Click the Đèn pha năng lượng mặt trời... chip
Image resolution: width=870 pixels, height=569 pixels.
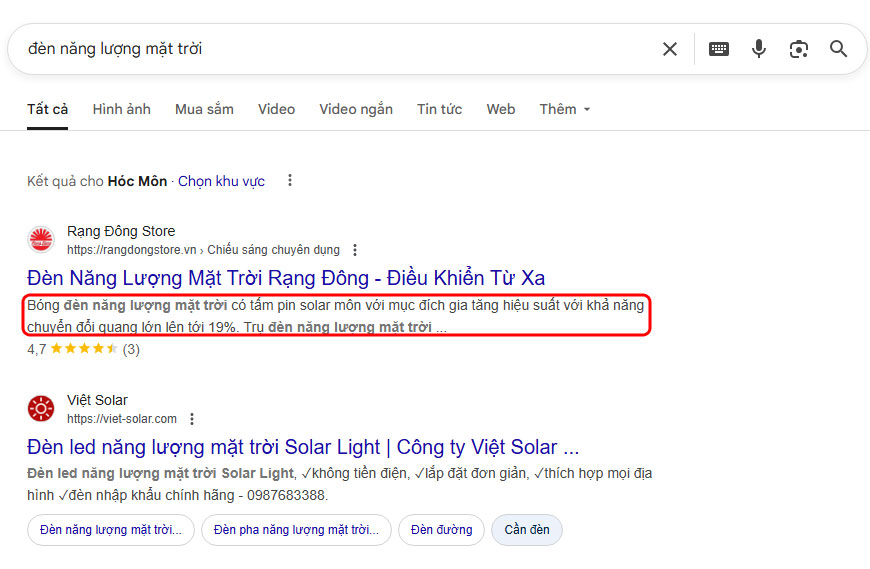(x=296, y=530)
